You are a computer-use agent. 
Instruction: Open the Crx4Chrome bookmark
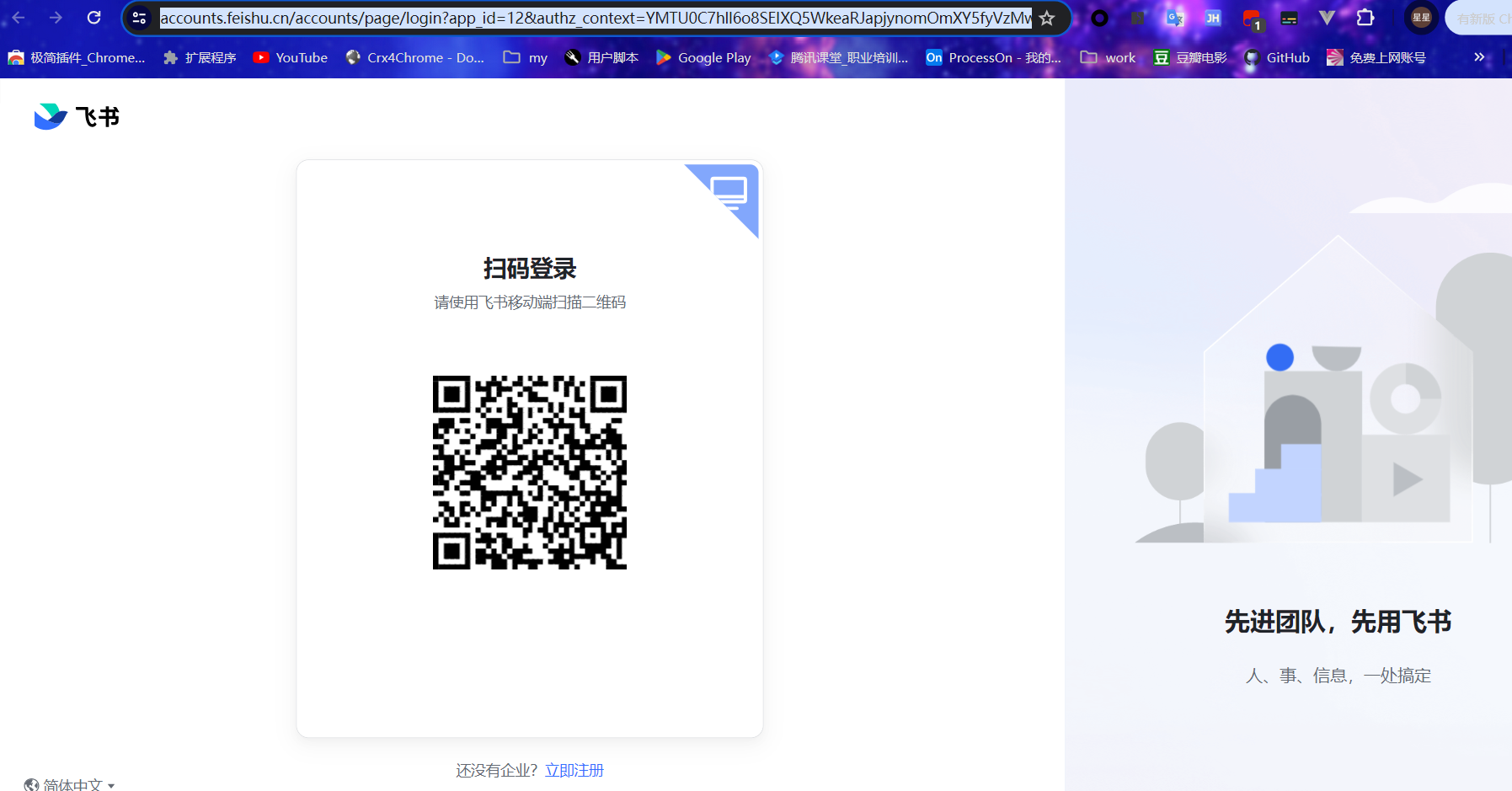click(x=414, y=57)
